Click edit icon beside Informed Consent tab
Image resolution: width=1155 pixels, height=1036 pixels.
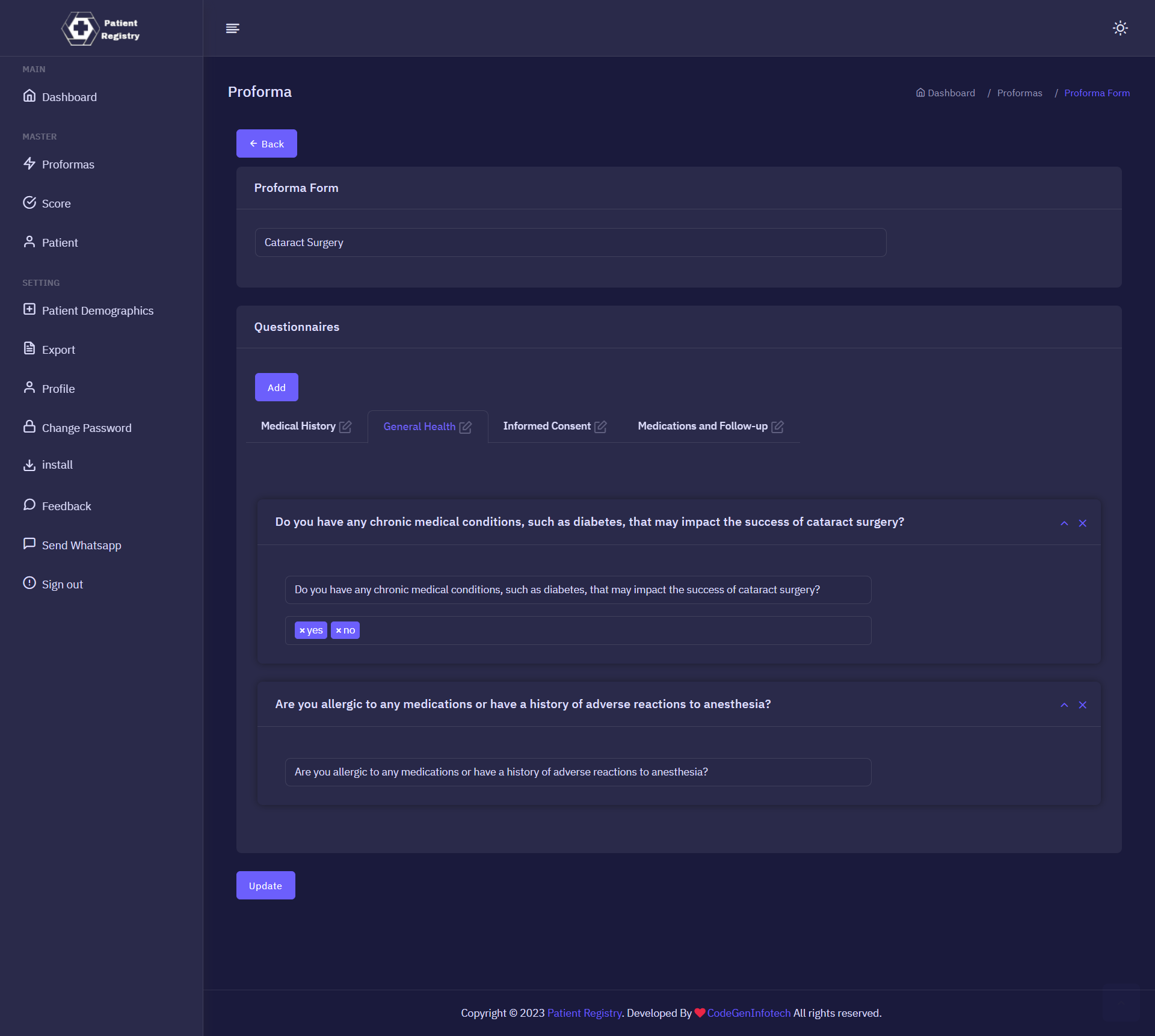pyautogui.click(x=600, y=427)
